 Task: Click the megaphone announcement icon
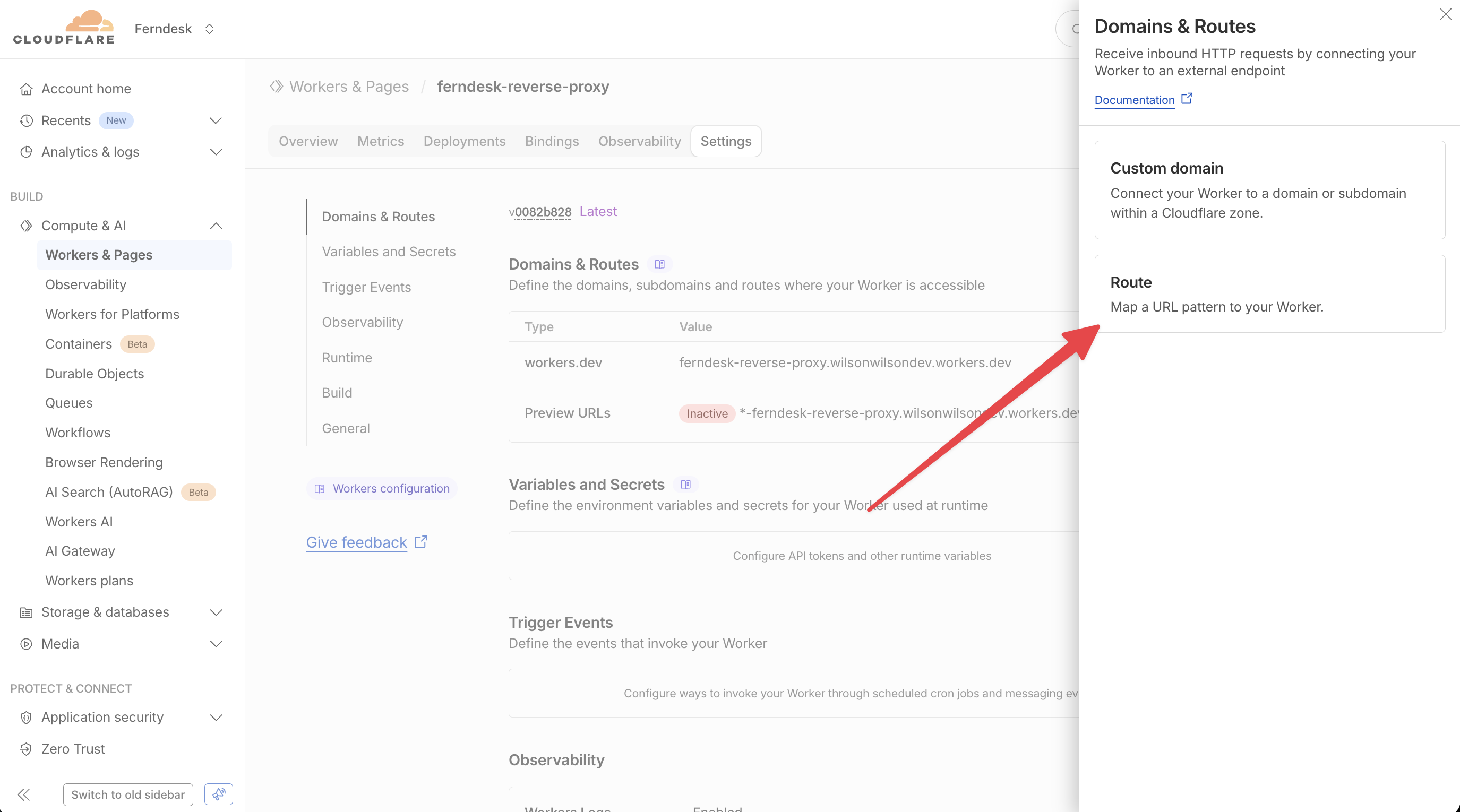tap(218, 794)
